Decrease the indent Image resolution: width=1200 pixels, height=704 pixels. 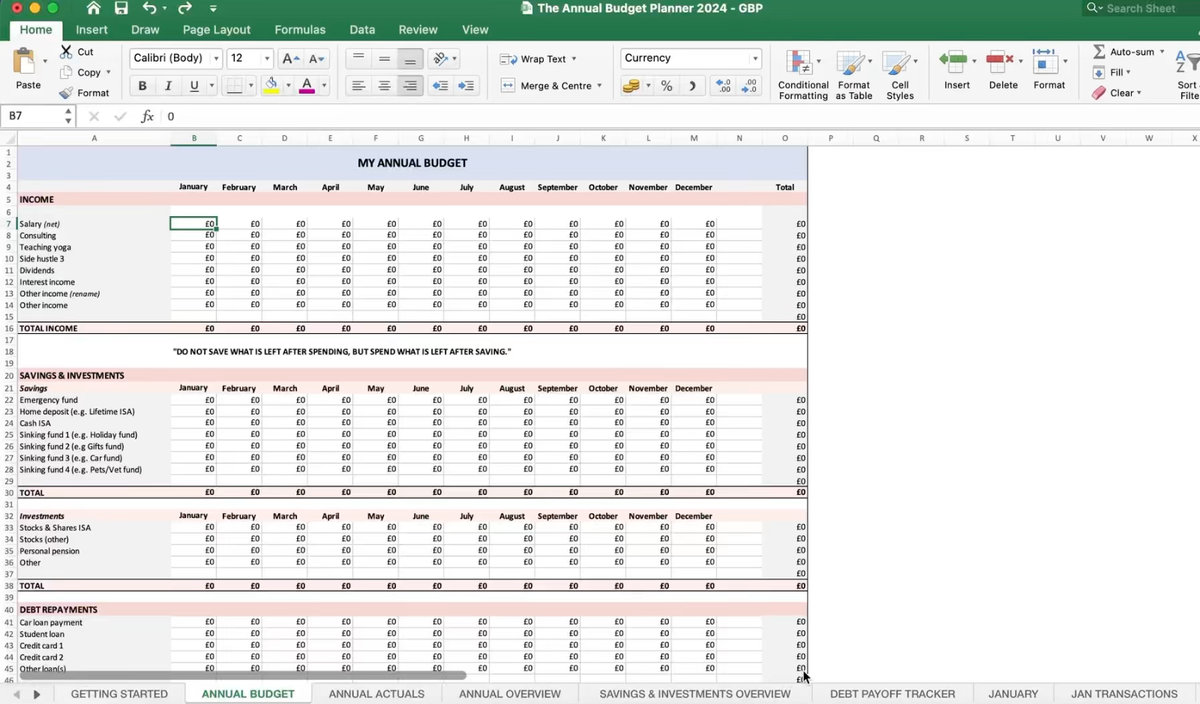tap(440, 86)
